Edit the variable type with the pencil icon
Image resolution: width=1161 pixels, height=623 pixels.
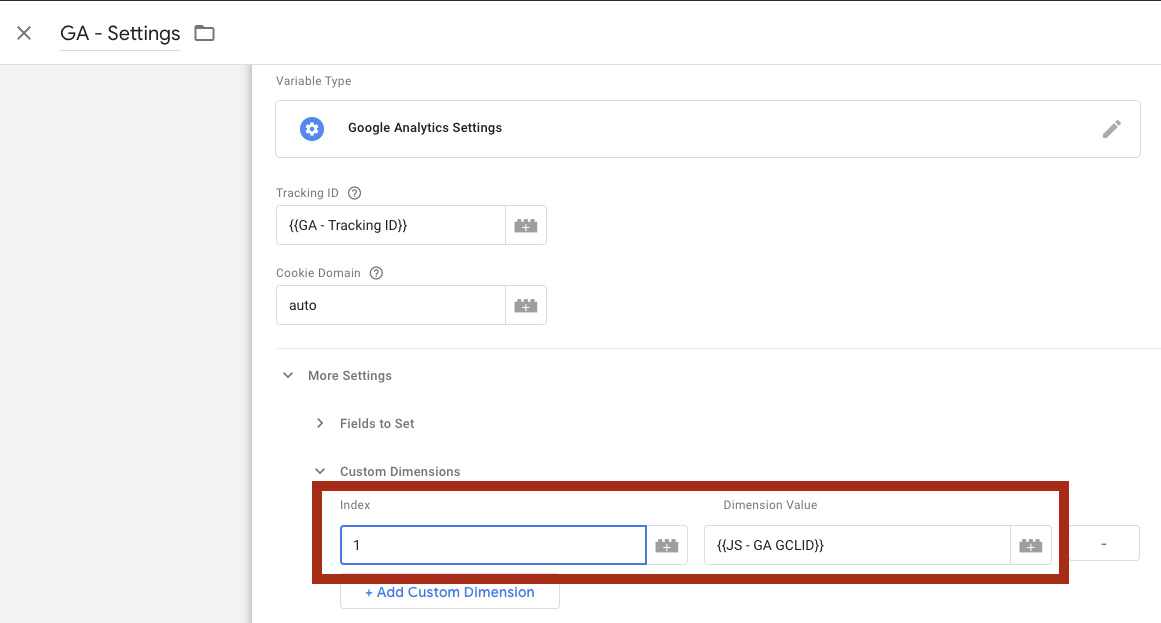1111,129
